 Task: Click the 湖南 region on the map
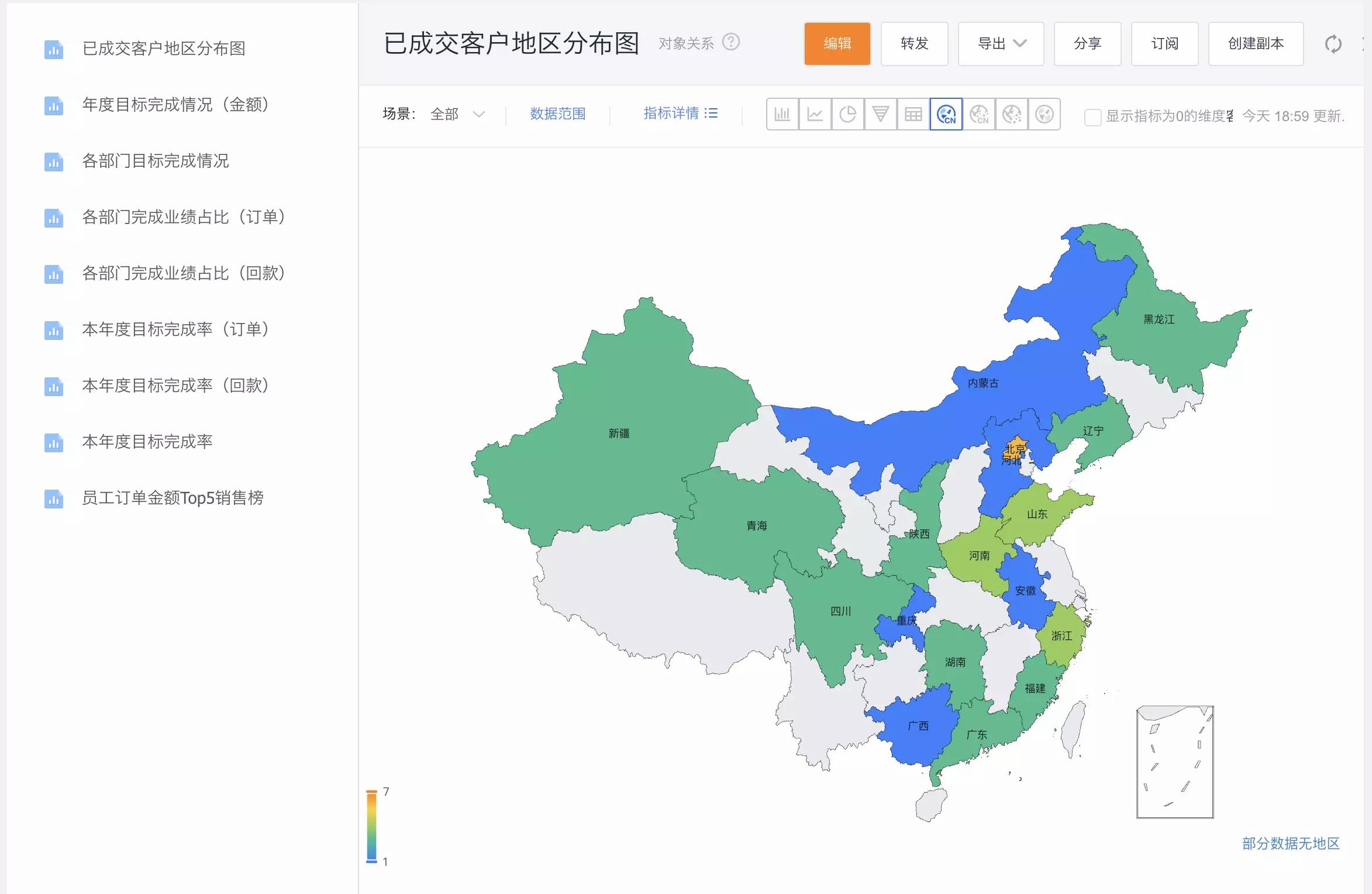[955, 662]
